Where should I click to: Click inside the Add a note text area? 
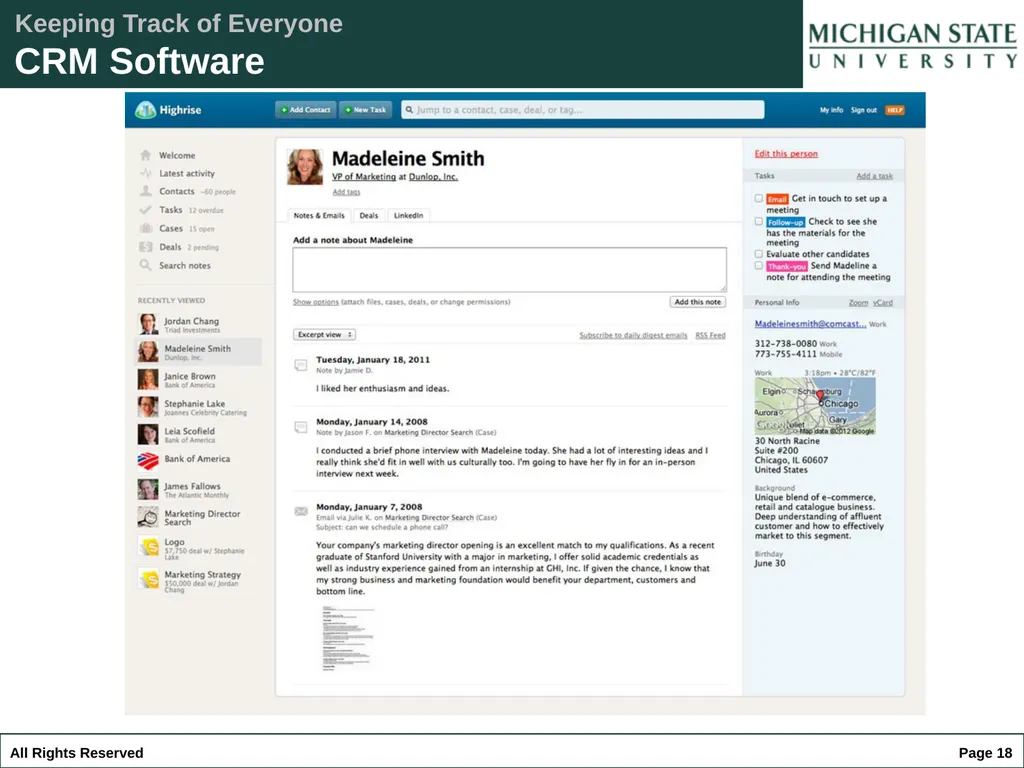(509, 270)
